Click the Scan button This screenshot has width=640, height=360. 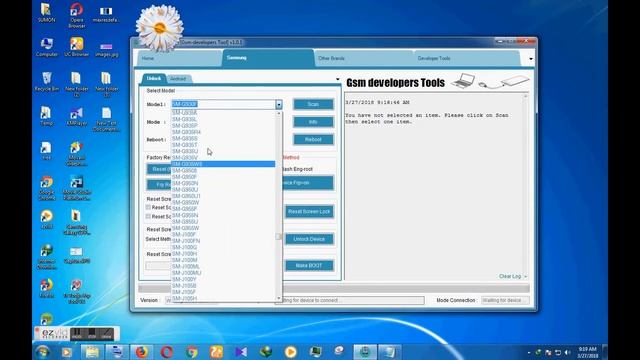click(313, 104)
